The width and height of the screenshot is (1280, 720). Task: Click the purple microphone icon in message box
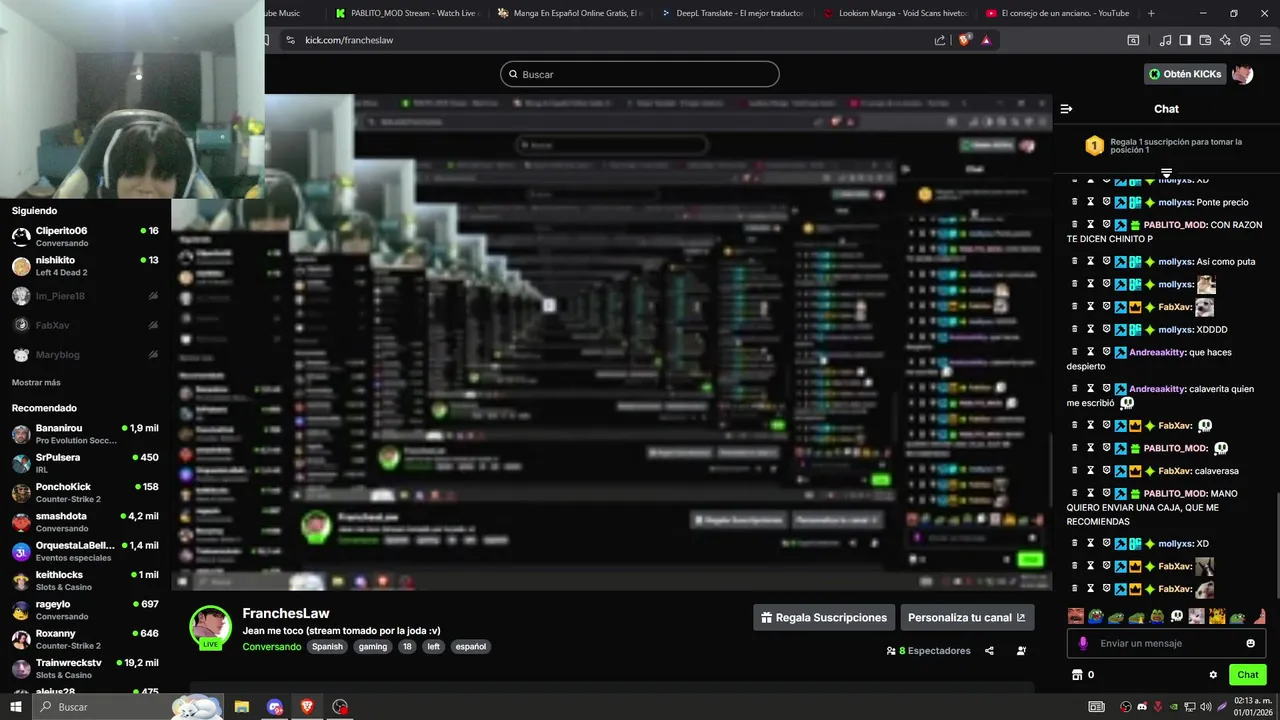1083,644
